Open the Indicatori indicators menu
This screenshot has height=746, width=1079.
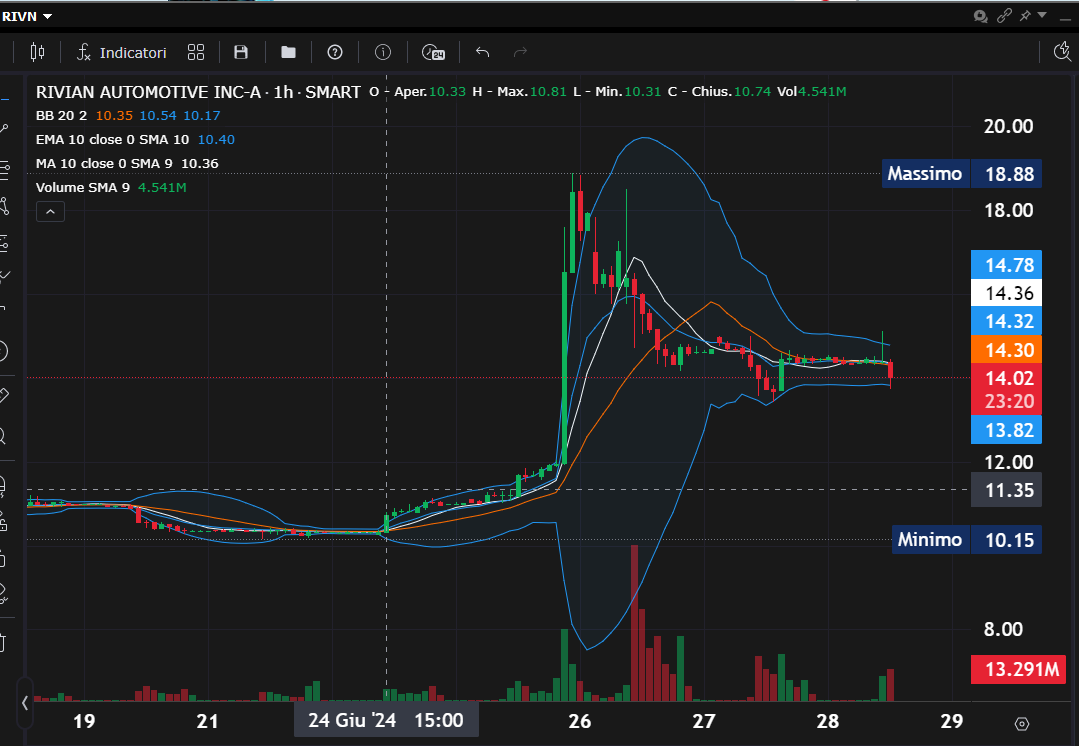(x=122, y=52)
